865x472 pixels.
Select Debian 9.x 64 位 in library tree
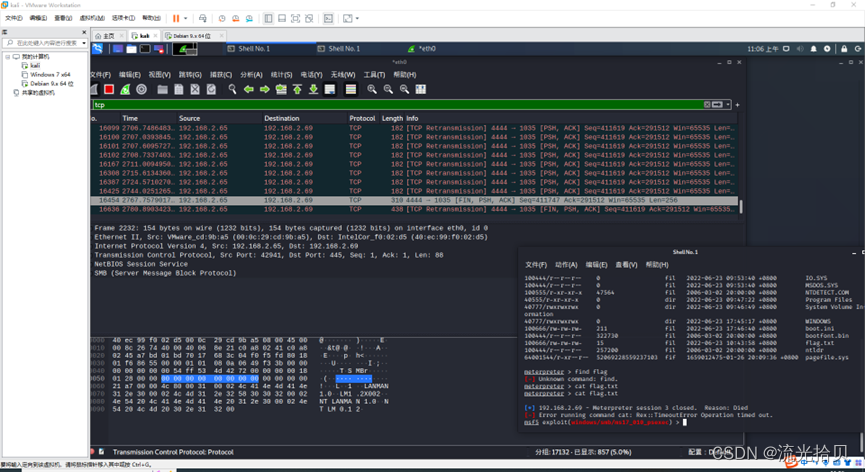(52, 84)
